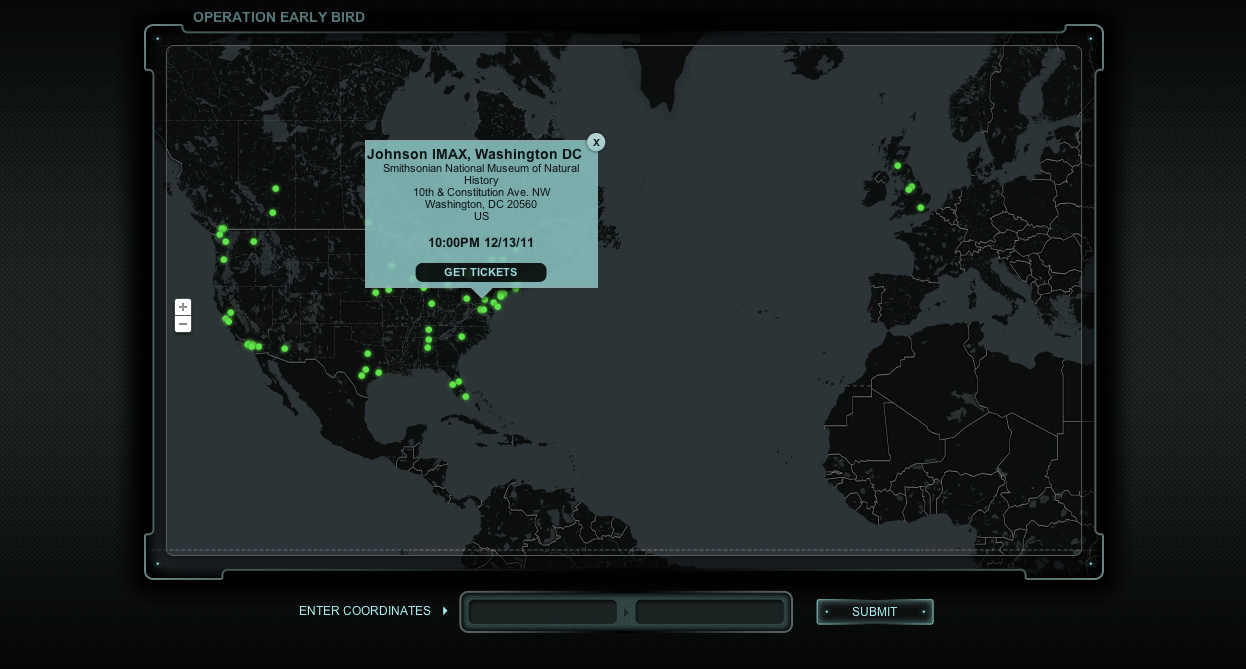Select the northernmost green marker in the UK
The height and width of the screenshot is (669, 1246).
pos(897,166)
